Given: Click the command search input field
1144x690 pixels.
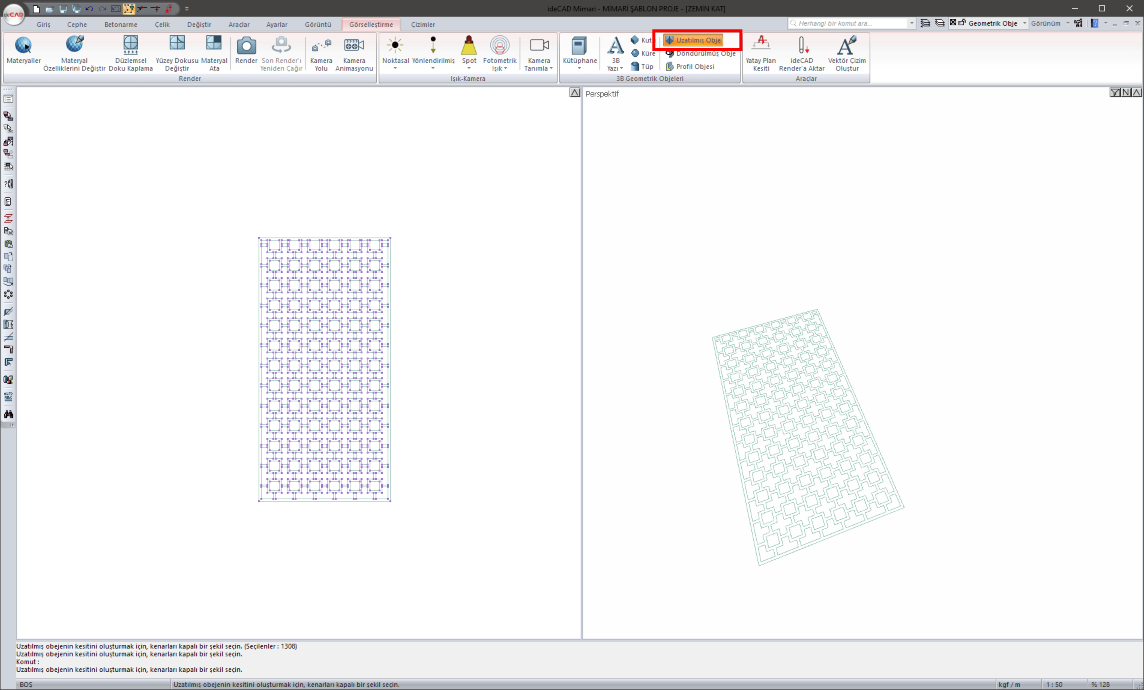Looking at the screenshot, I should tap(850, 22).
